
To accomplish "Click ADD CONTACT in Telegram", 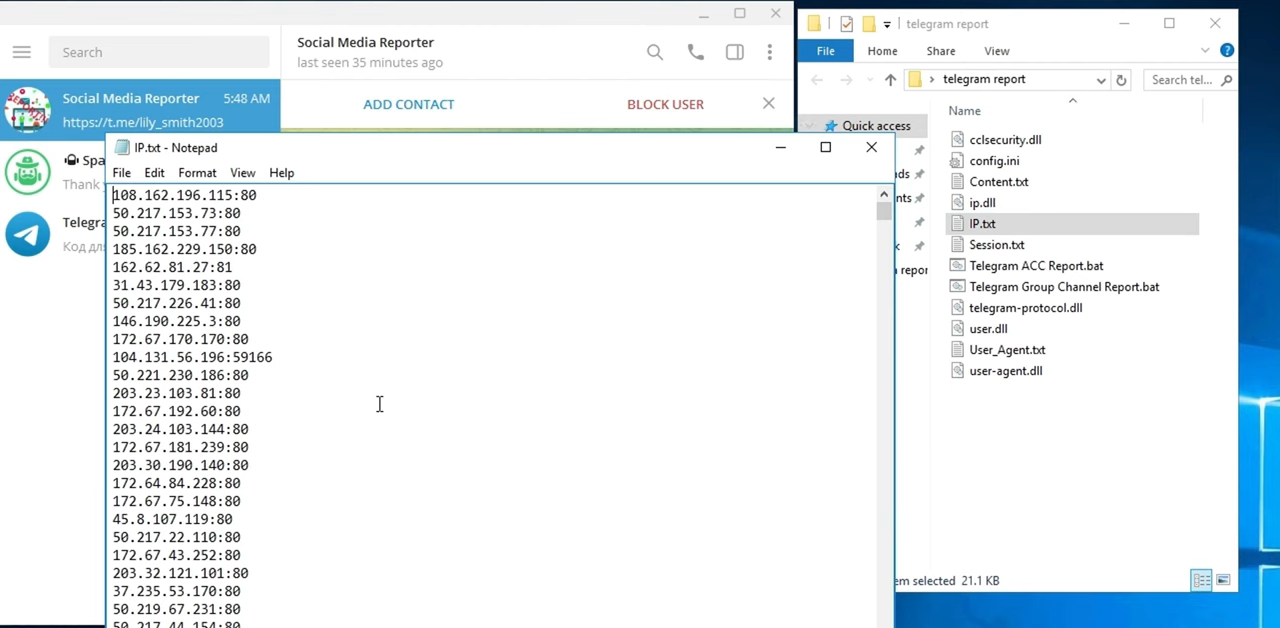I will coord(409,104).
